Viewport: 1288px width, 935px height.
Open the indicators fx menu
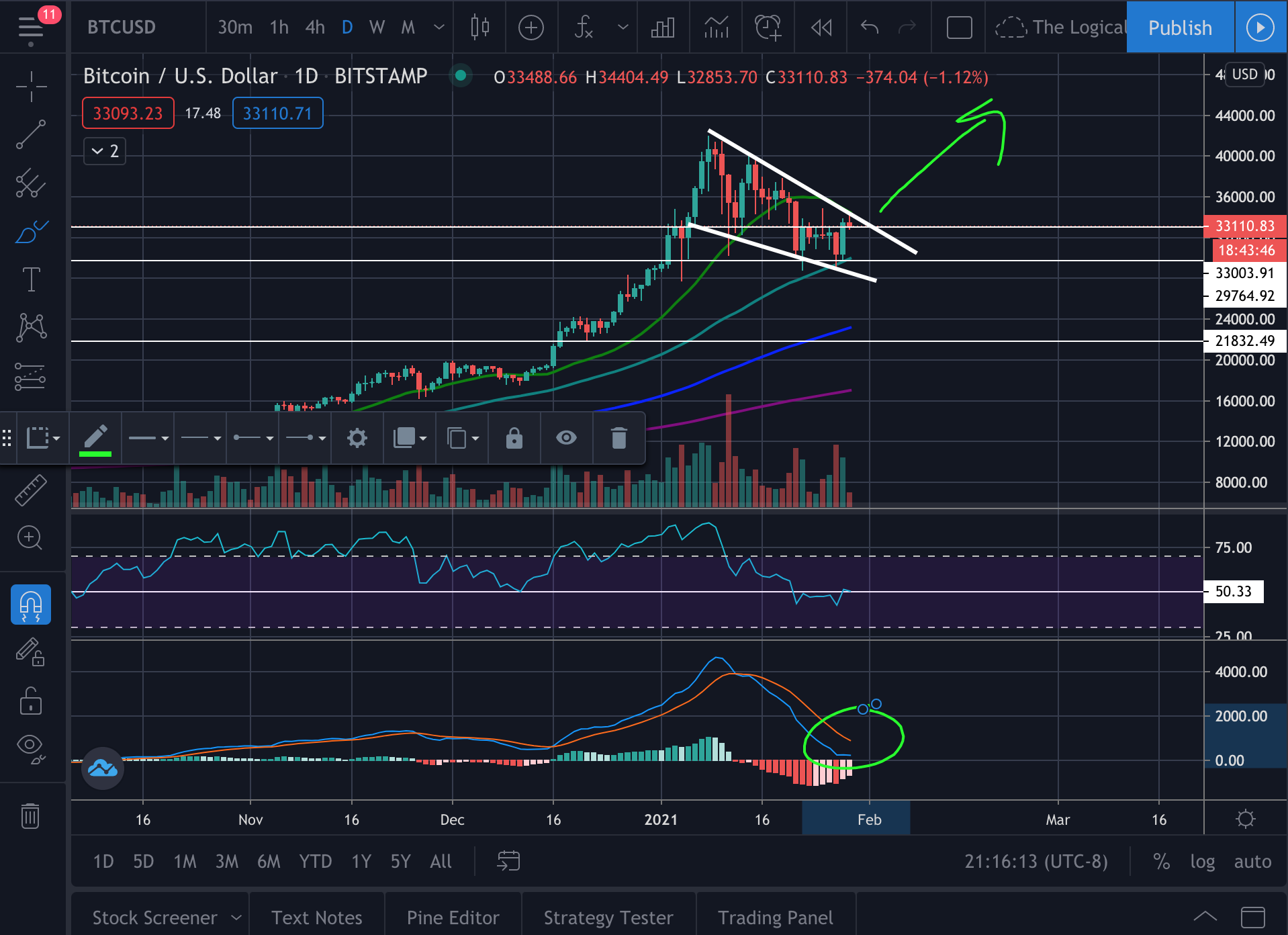pyautogui.click(x=584, y=28)
